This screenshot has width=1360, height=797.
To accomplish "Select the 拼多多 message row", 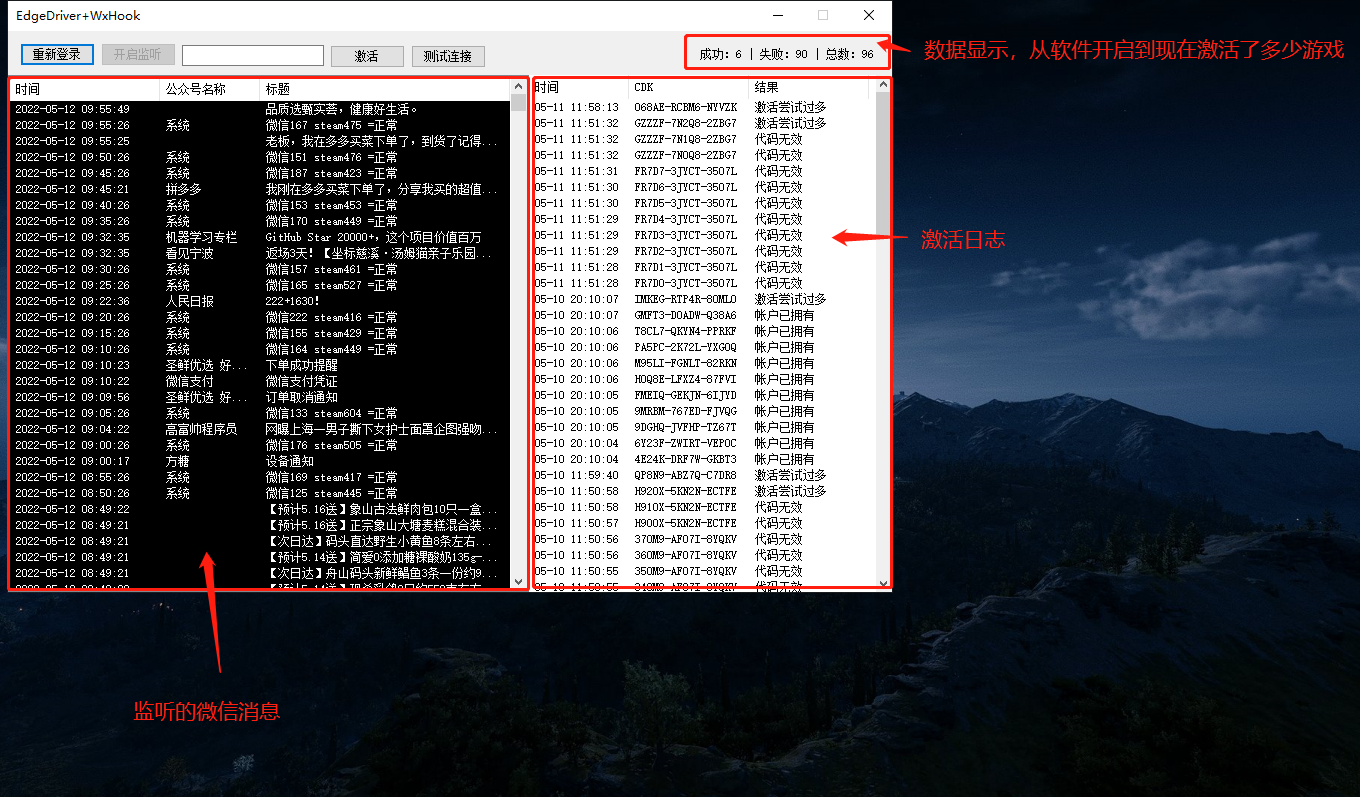I will [260, 189].
